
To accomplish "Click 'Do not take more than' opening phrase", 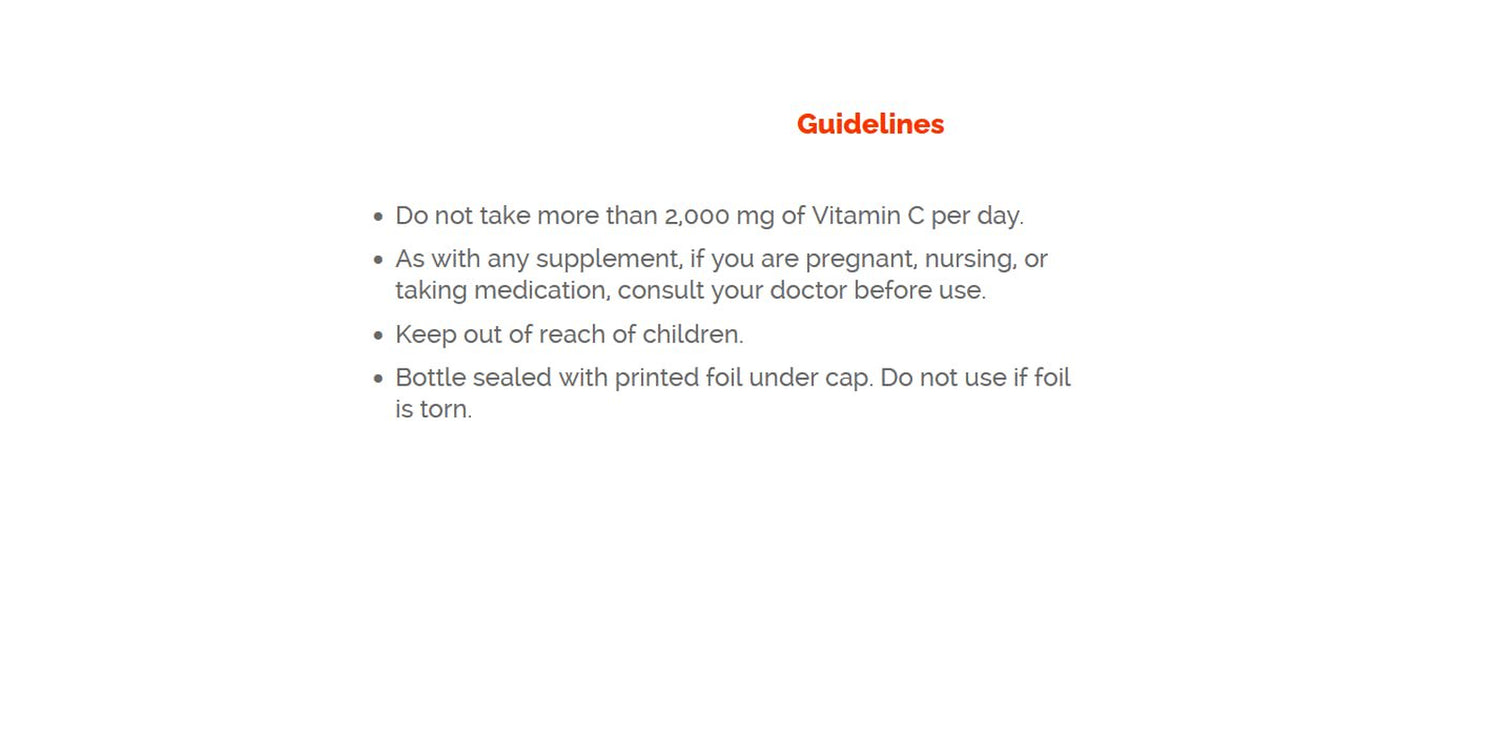I will point(526,215).
